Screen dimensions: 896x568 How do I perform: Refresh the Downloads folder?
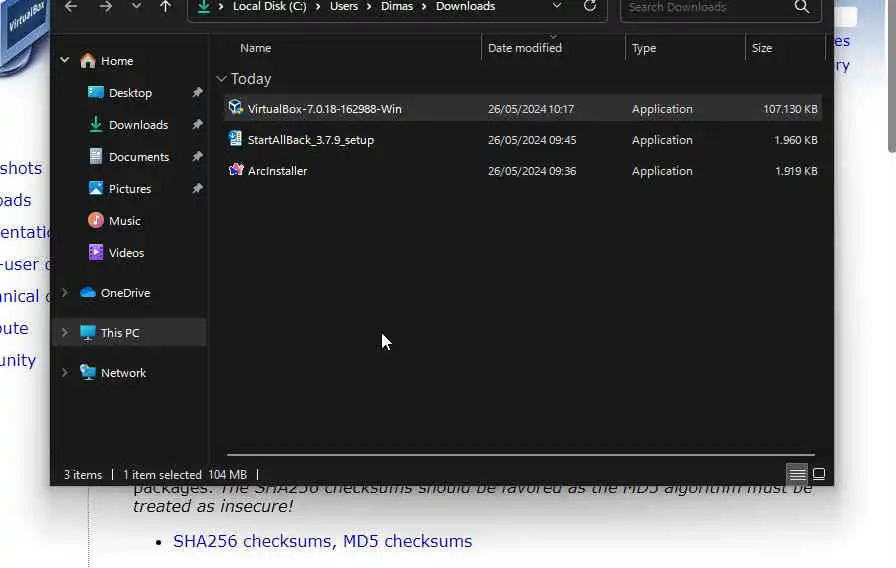pos(590,6)
